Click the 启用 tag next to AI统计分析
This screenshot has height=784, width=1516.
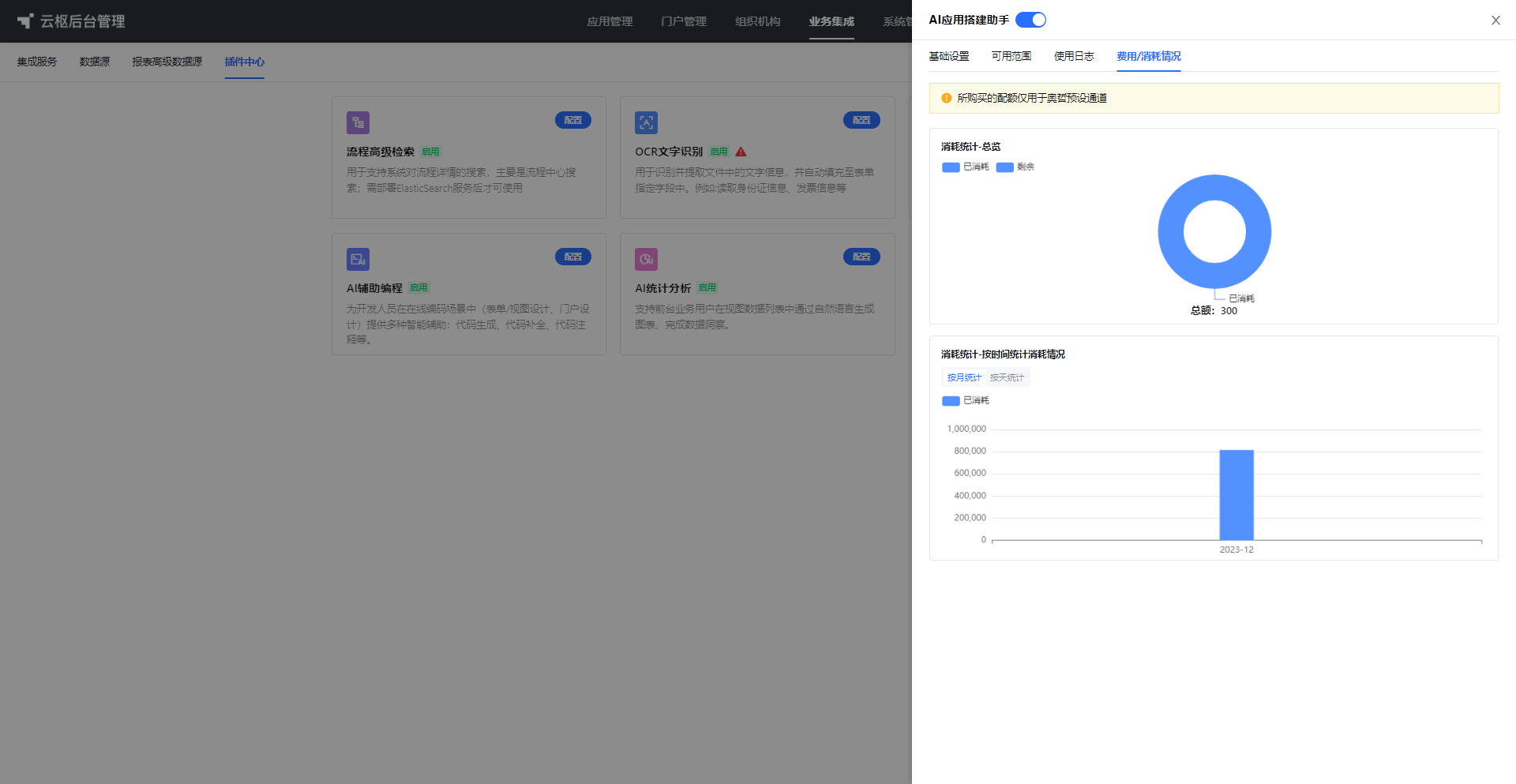click(707, 288)
